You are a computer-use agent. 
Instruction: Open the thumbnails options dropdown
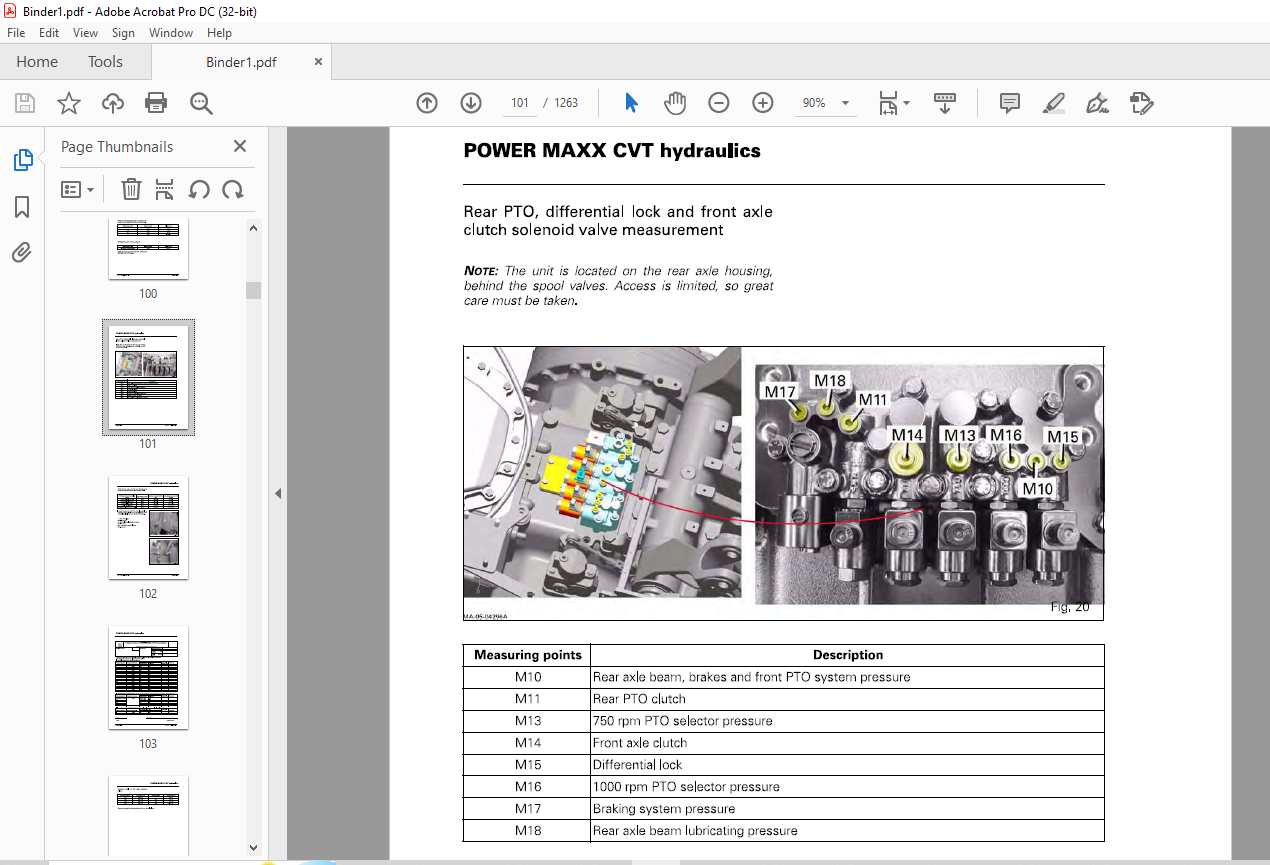77,189
